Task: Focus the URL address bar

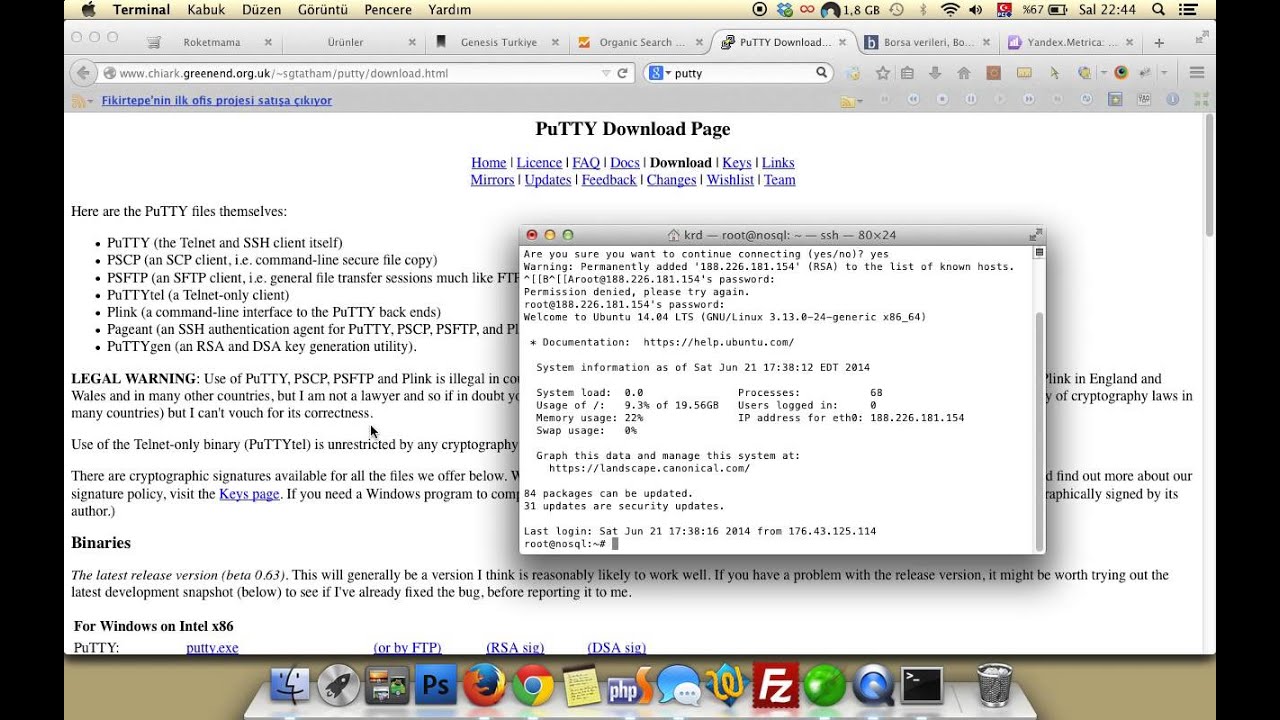Action: [357, 73]
